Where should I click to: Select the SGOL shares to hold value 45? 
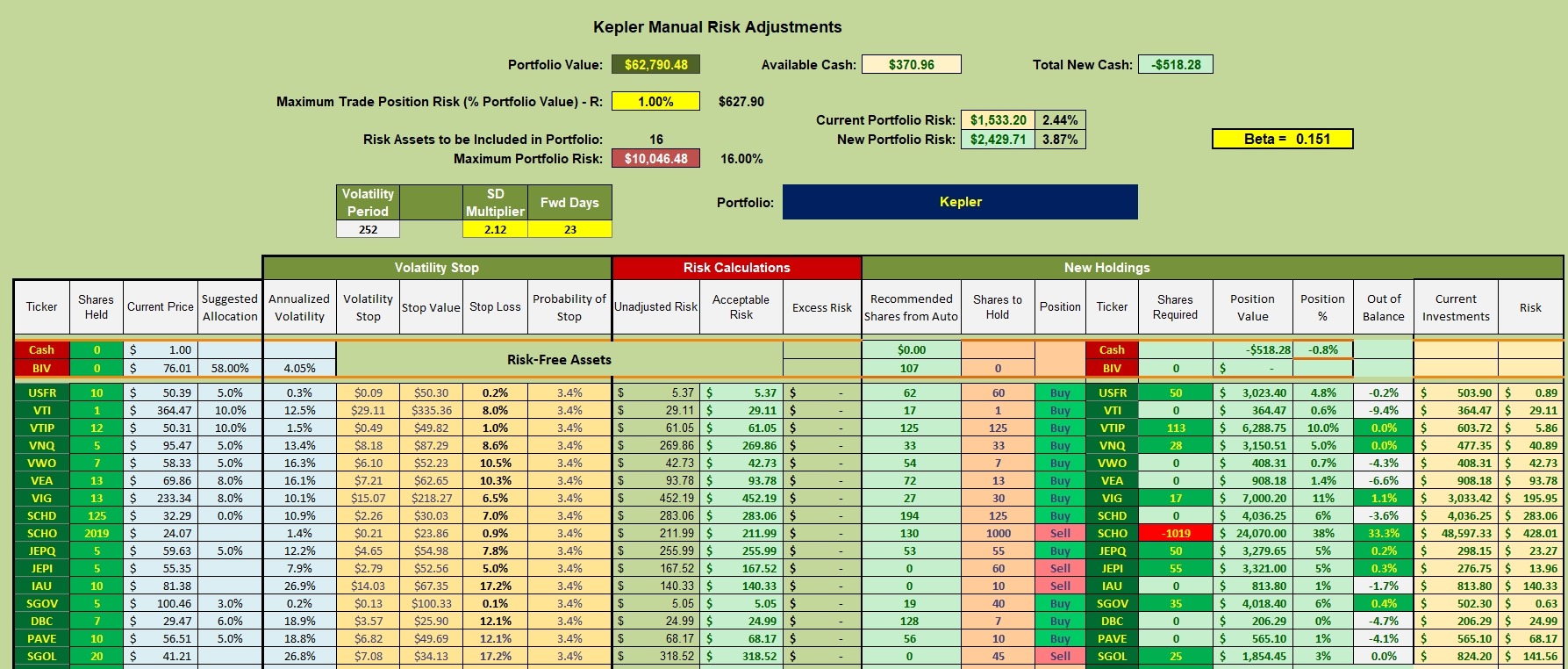(x=998, y=656)
